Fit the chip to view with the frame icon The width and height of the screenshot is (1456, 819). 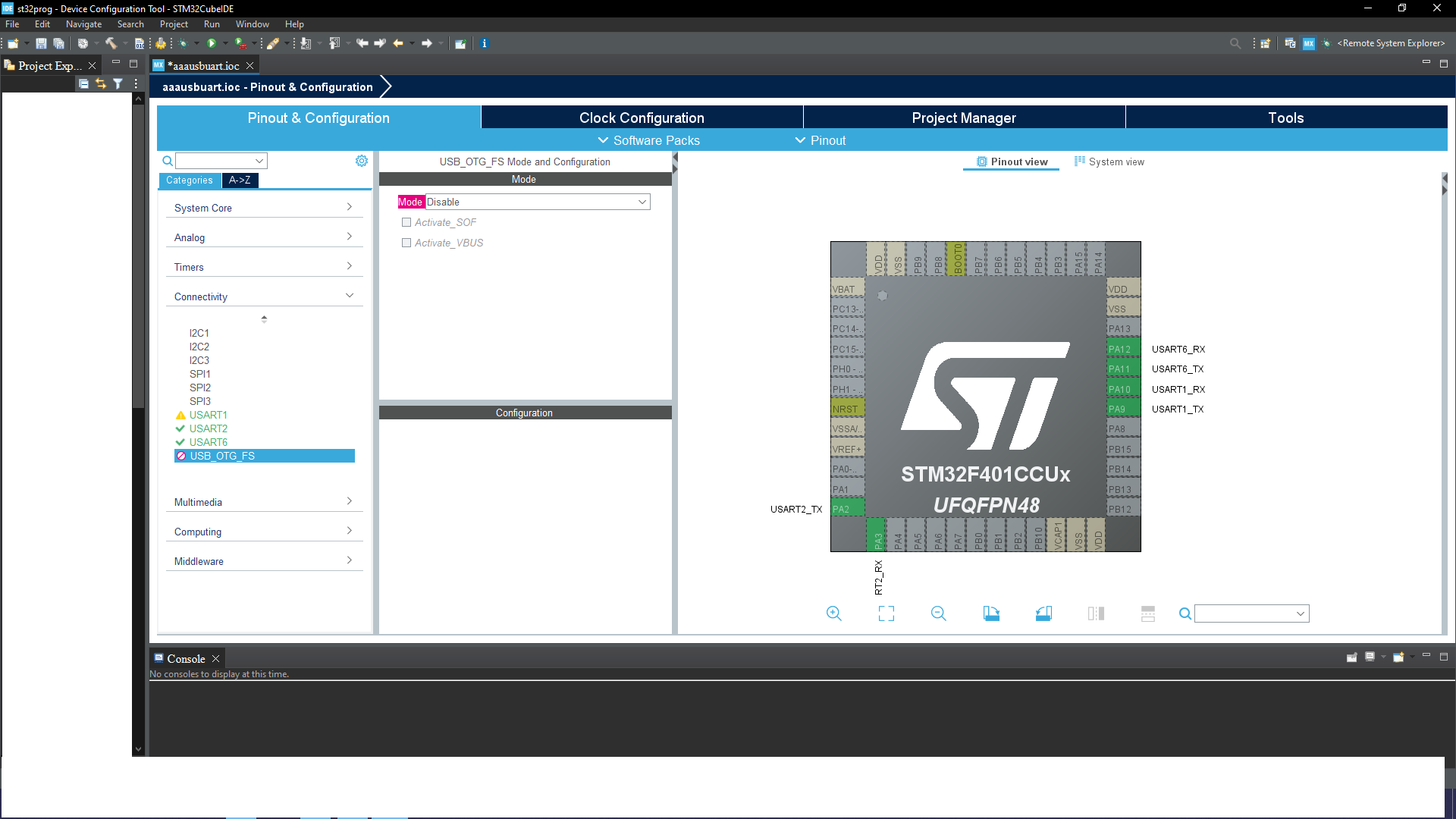click(x=886, y=613)
